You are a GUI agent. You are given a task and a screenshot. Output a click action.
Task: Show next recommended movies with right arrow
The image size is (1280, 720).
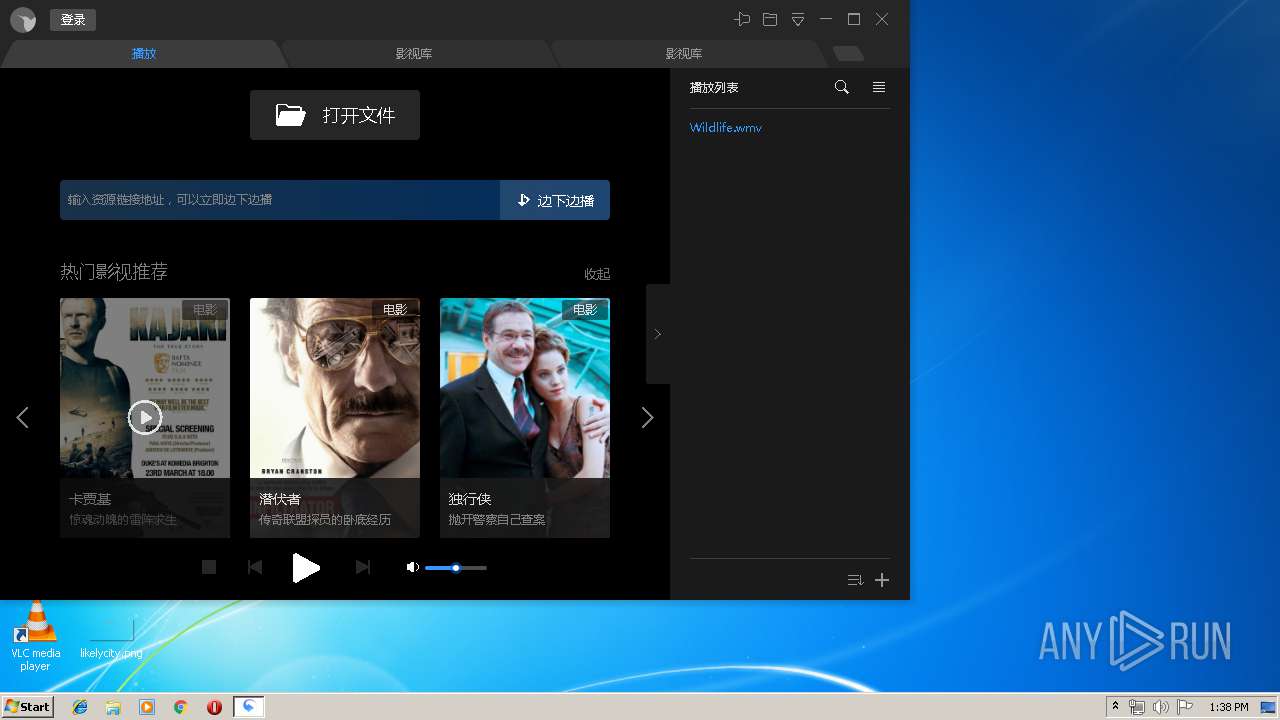pos(647,418)
